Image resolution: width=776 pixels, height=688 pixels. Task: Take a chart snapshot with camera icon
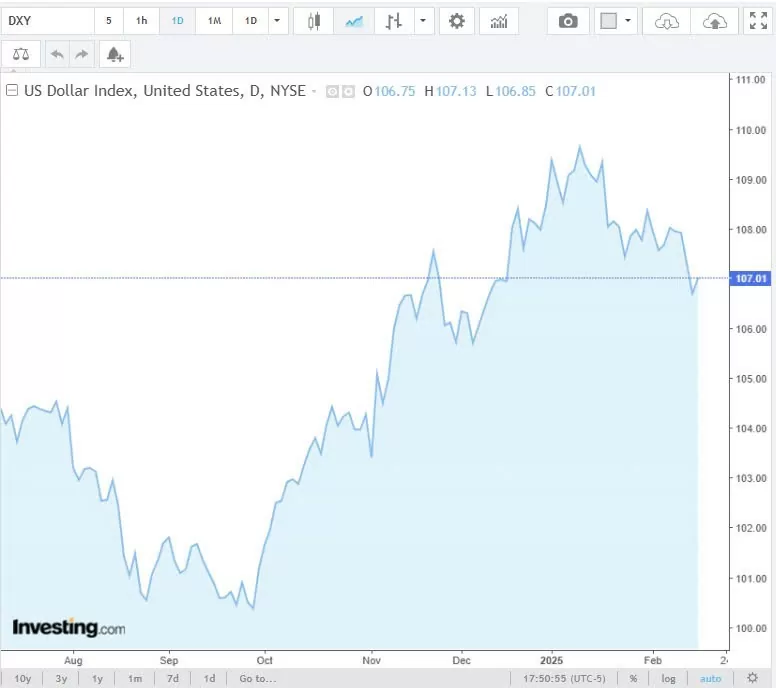click(x=568, y=21)
